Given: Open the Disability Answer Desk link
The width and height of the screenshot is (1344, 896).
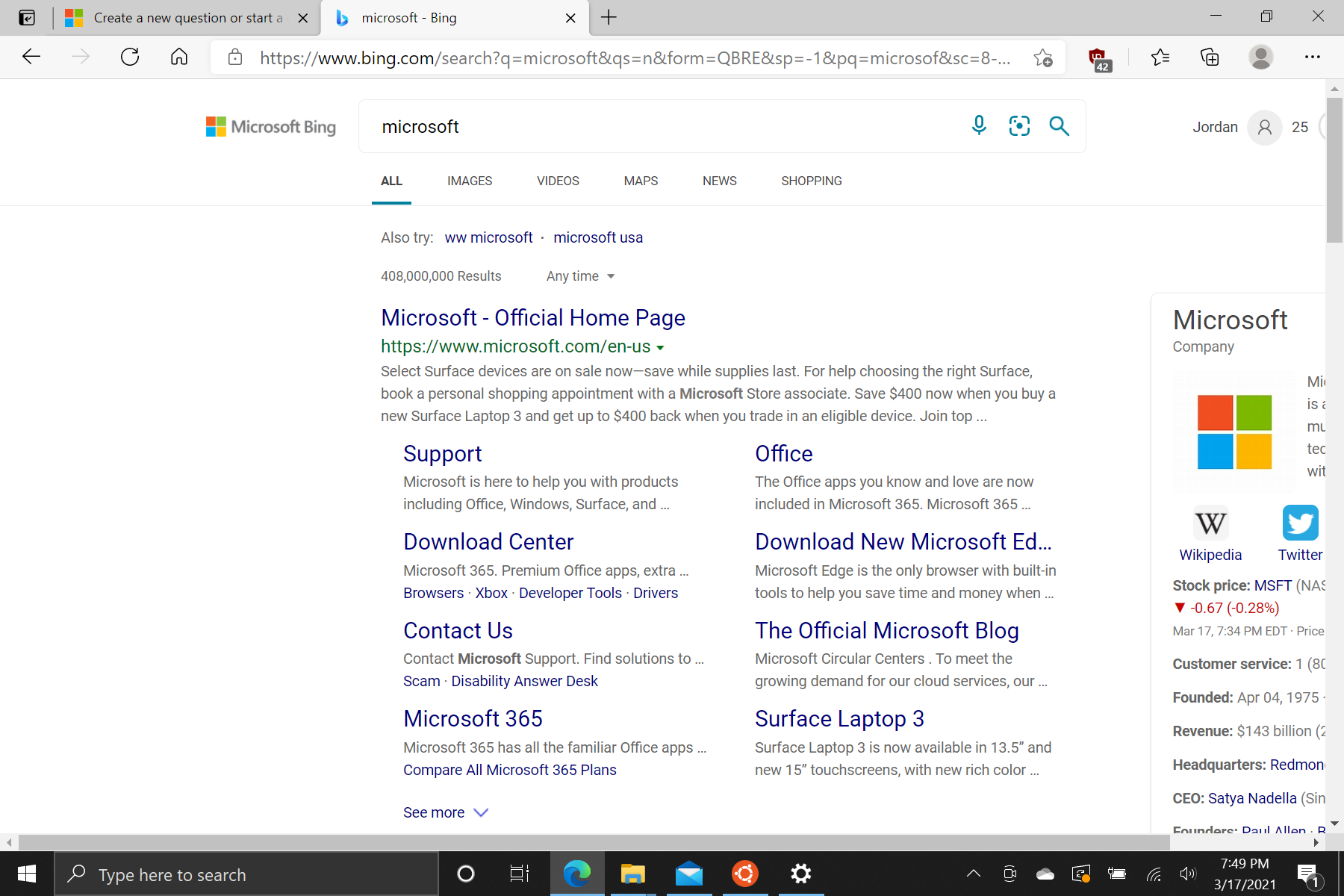Looking at the screenshot, I should tap(524, 681).
